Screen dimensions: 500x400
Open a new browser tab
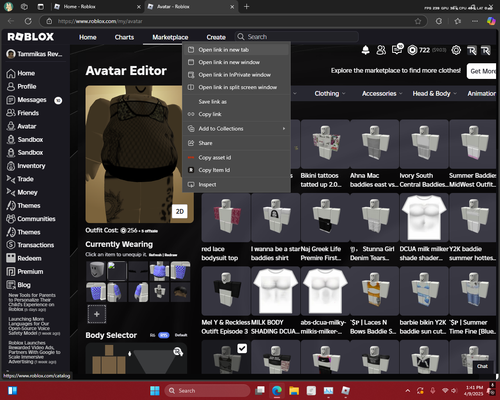(x=246, y=7)
